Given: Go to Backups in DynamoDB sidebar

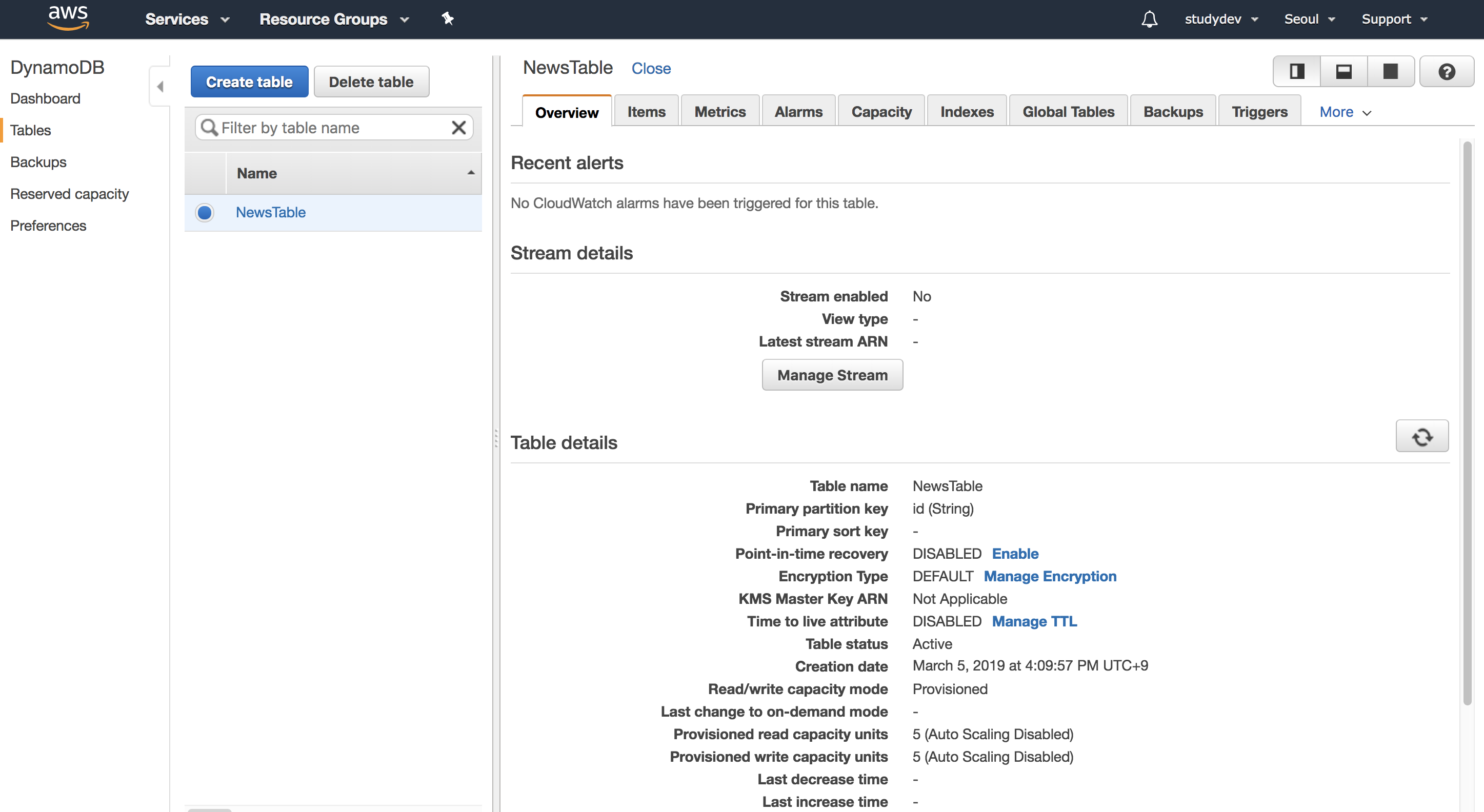Looking at the screenshot, I should pyautogui.click(x=38, y=162).
